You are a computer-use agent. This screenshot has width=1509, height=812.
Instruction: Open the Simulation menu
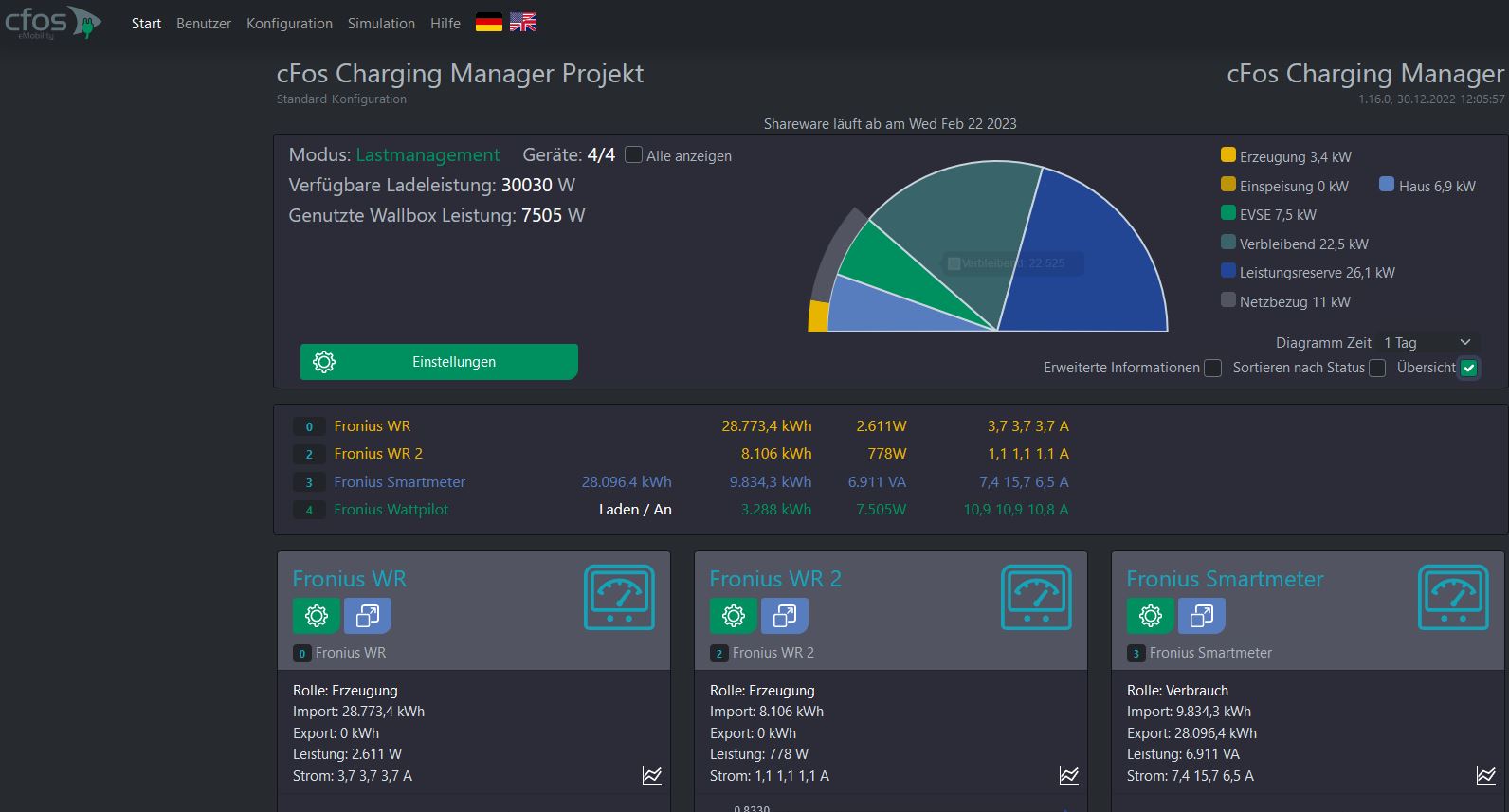pyautogui.click(x=381, y=23)
